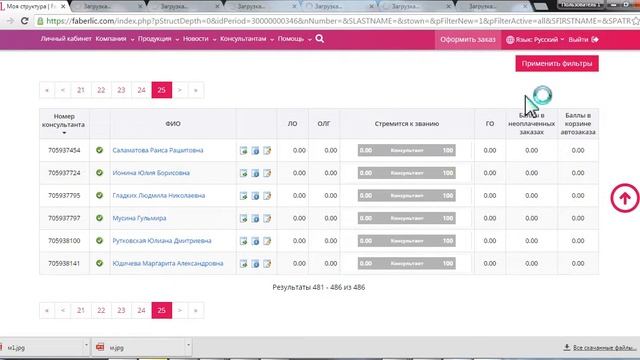Screen dimensions: 640x360
Task: Click the green padlock in the address bar
Action: (x=40, y=21)
